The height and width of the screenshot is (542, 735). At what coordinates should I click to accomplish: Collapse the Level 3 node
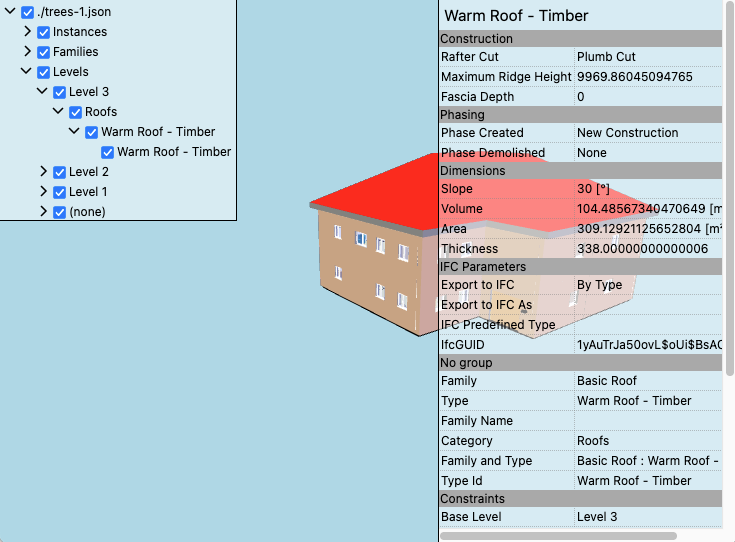click(x=42, y=91)
